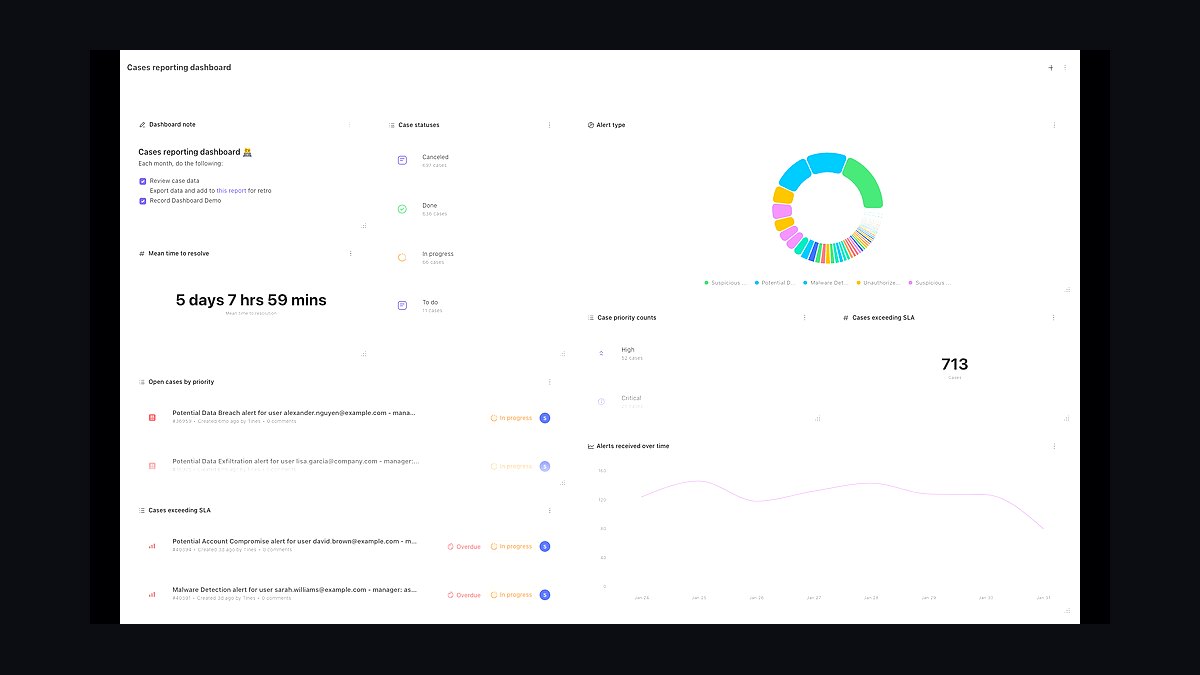Click resize handle of Dashboard note tile
The image size is (1200, 675).
pyautogui.click(x=364, y=226)
